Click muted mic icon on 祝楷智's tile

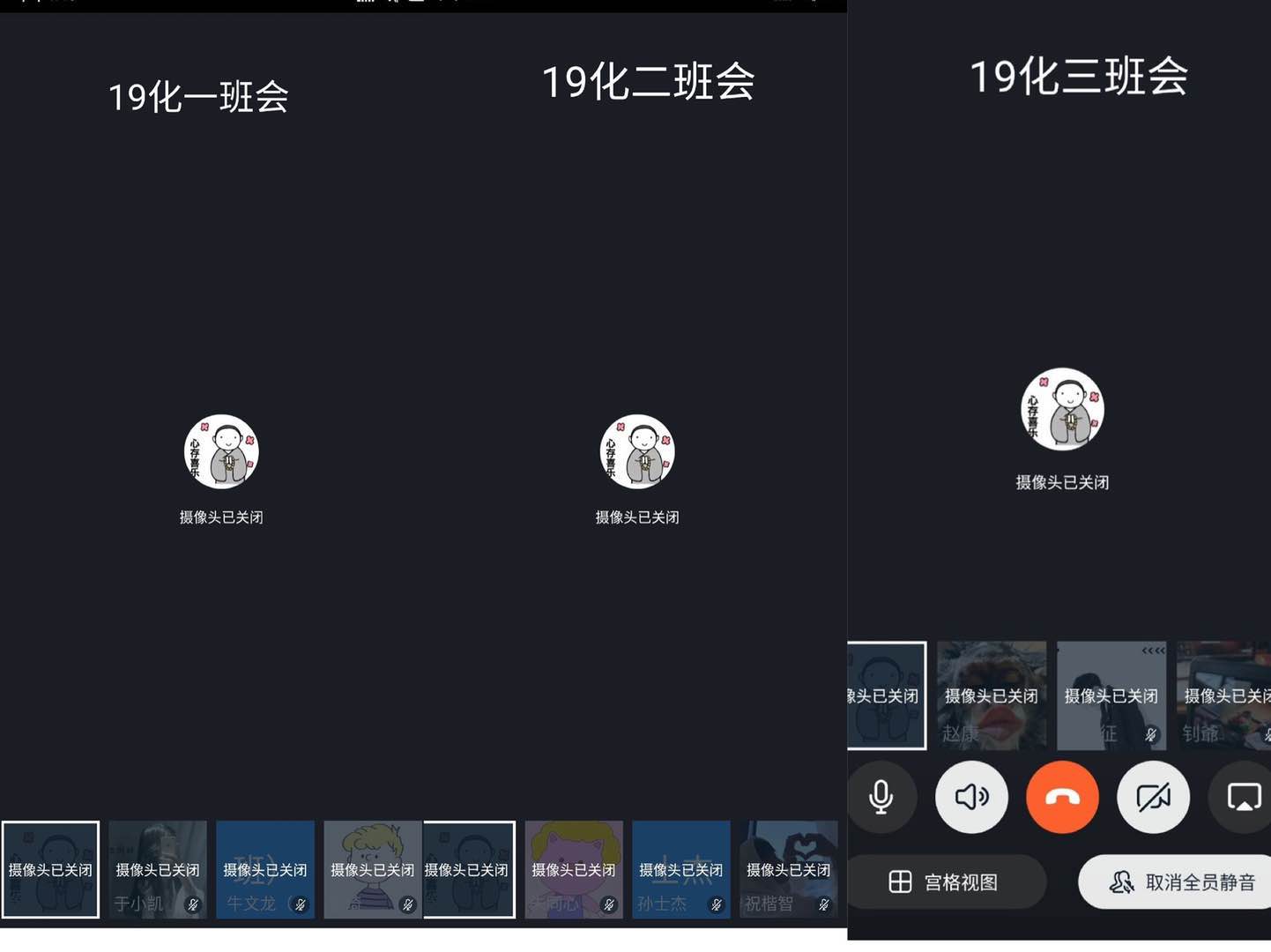pyautogui.click(x=824, y=904)
